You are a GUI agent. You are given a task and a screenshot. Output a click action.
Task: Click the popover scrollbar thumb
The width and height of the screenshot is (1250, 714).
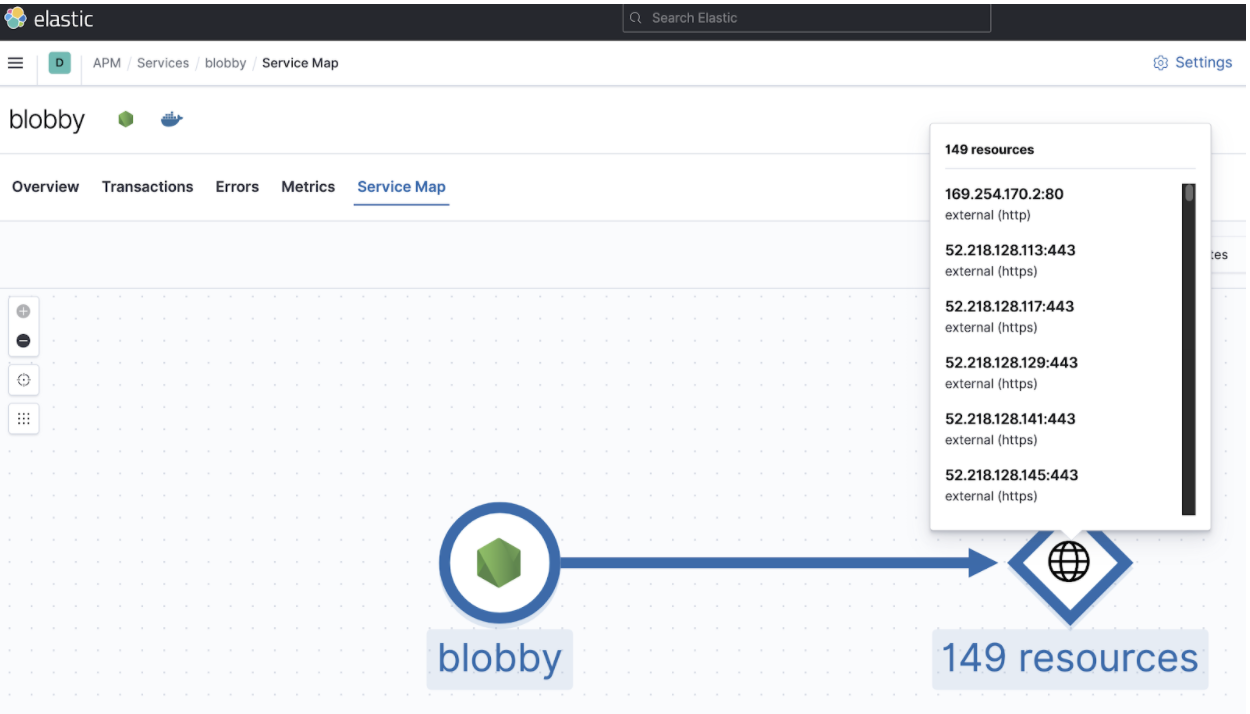coord(1189,193)
